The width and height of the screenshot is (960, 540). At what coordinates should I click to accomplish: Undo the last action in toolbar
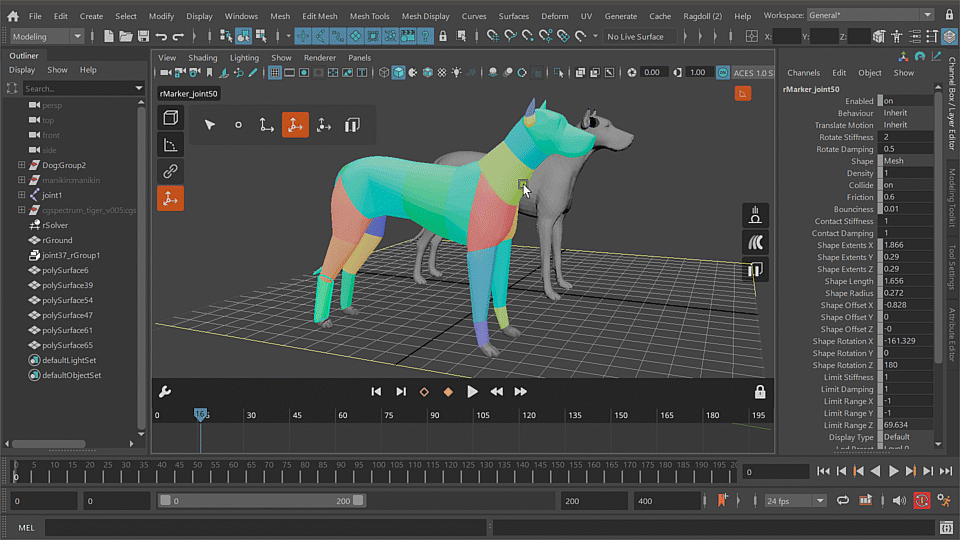[161, 37]
